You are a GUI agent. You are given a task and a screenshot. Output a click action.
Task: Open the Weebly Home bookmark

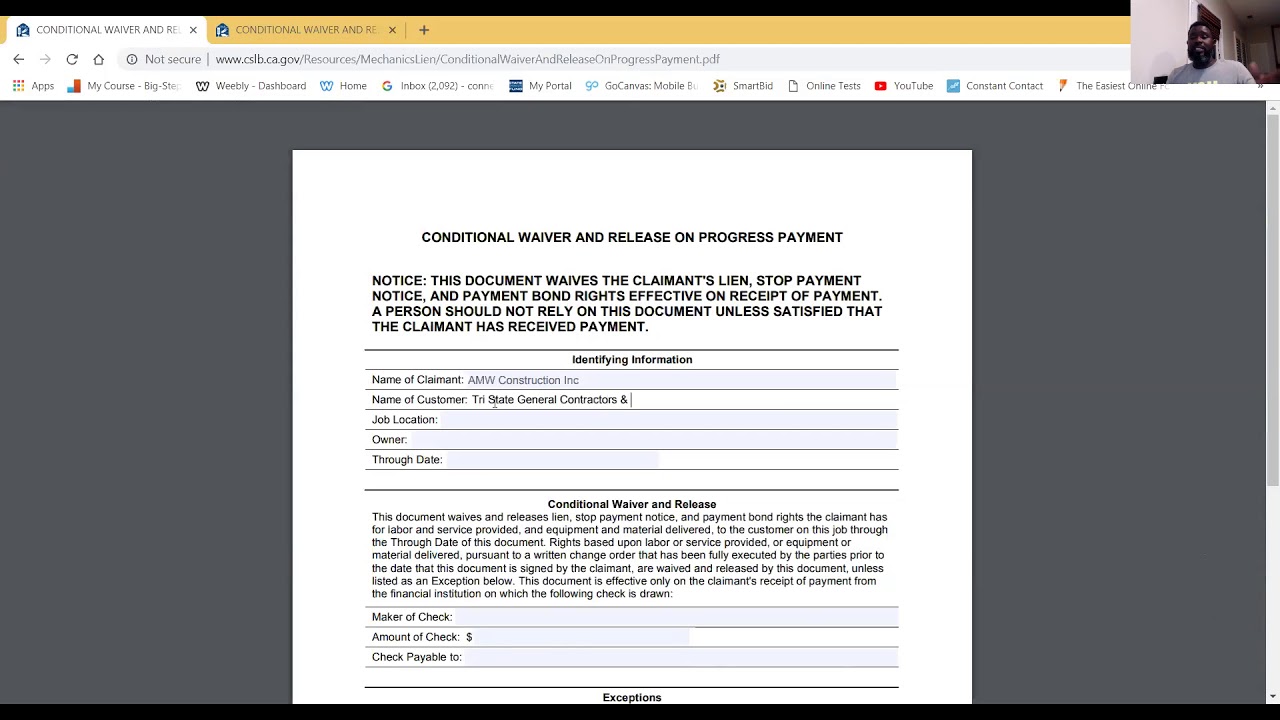(343, 86)
